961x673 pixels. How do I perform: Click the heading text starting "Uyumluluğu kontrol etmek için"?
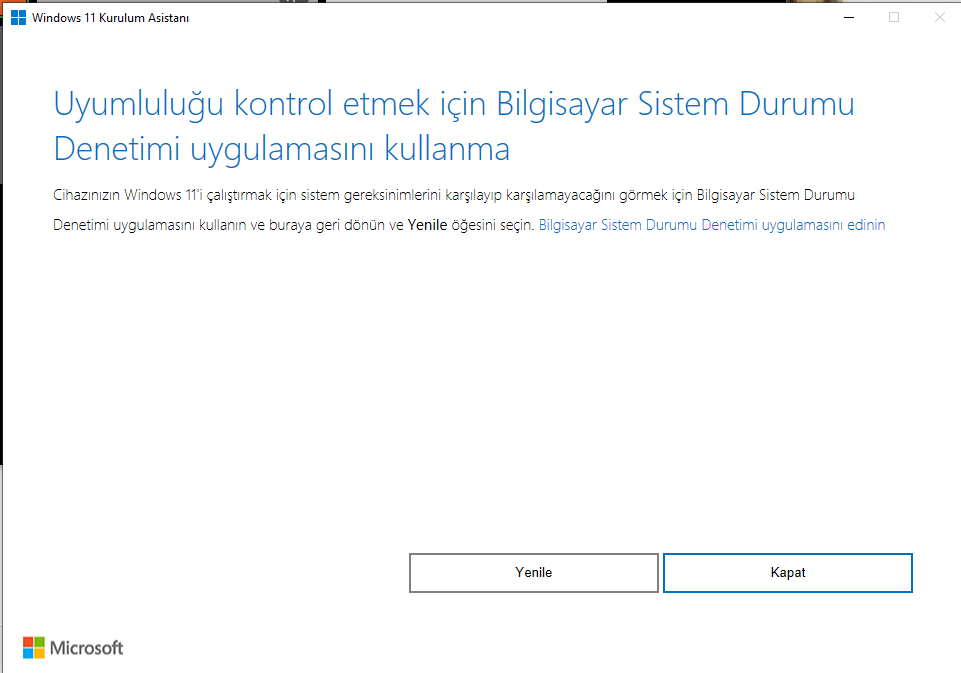point(454,126)
